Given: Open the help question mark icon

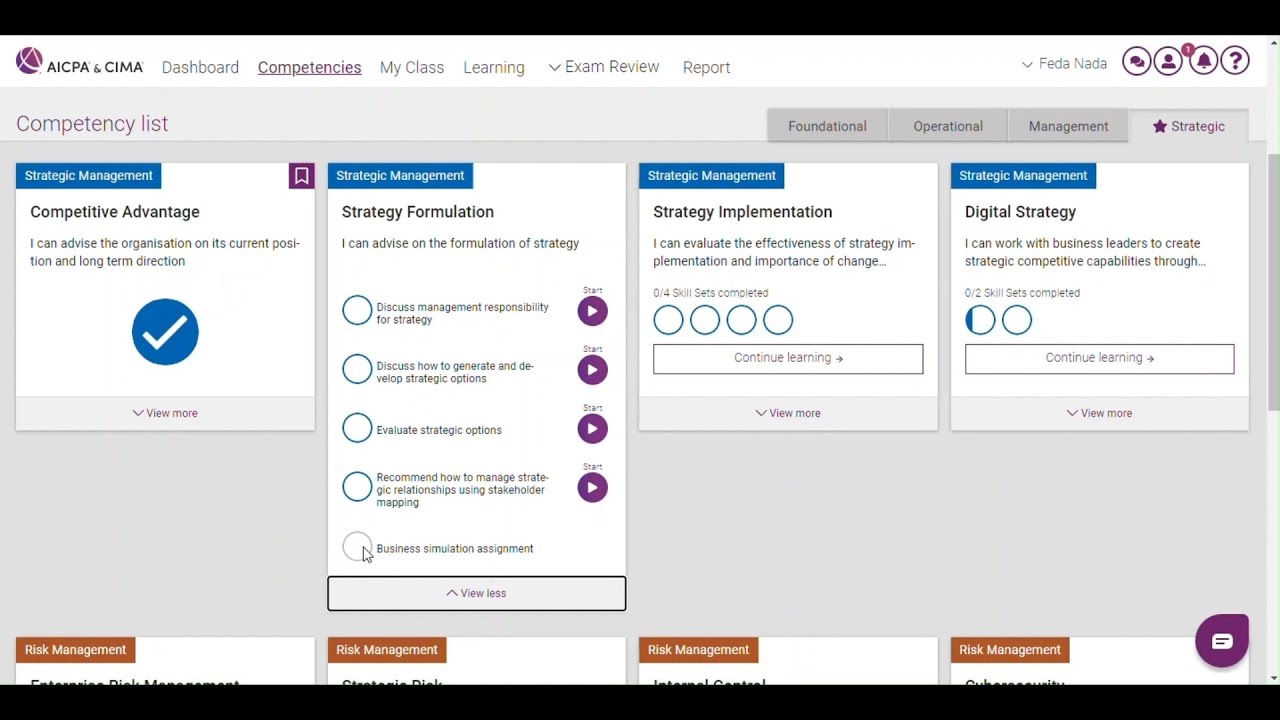Looking at the screenshot, I should [1235, 61].
